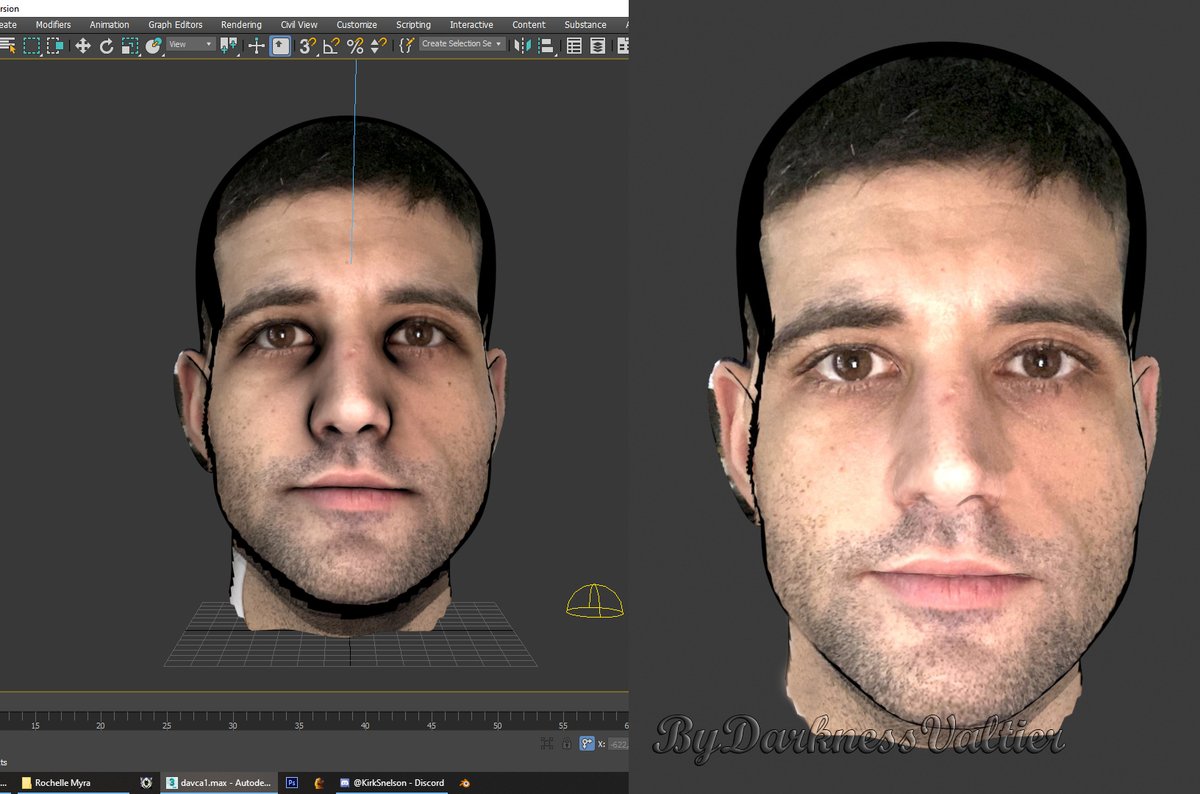Viewport: 1200px width, 794px height.
Task: Open the Civil View menu
Action: pos(299,24)
